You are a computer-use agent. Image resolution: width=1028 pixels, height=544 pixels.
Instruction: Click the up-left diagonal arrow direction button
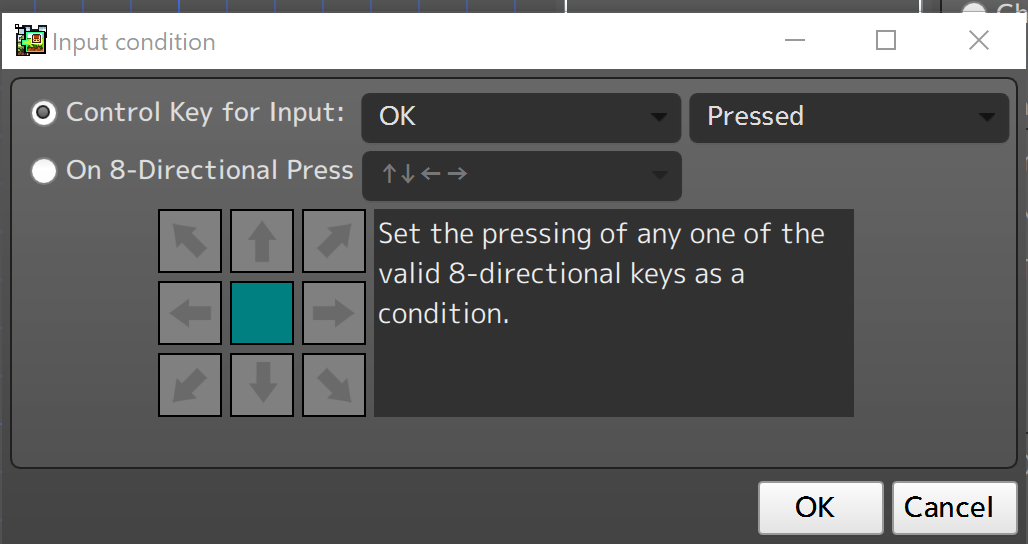(x=190, y=241)
